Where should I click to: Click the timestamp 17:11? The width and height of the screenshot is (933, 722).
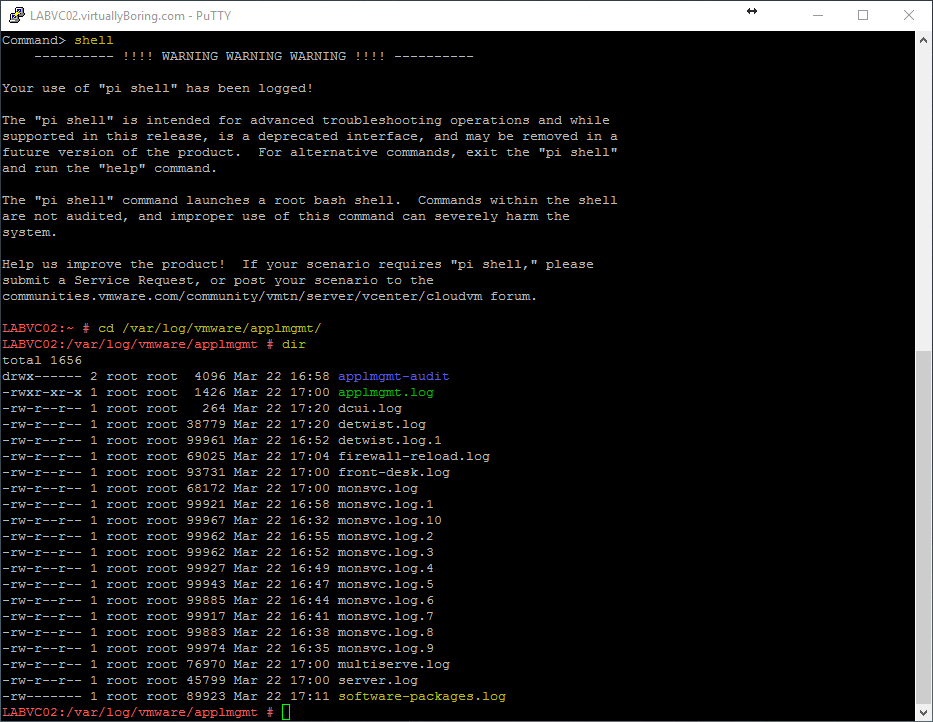pos(310,696)
